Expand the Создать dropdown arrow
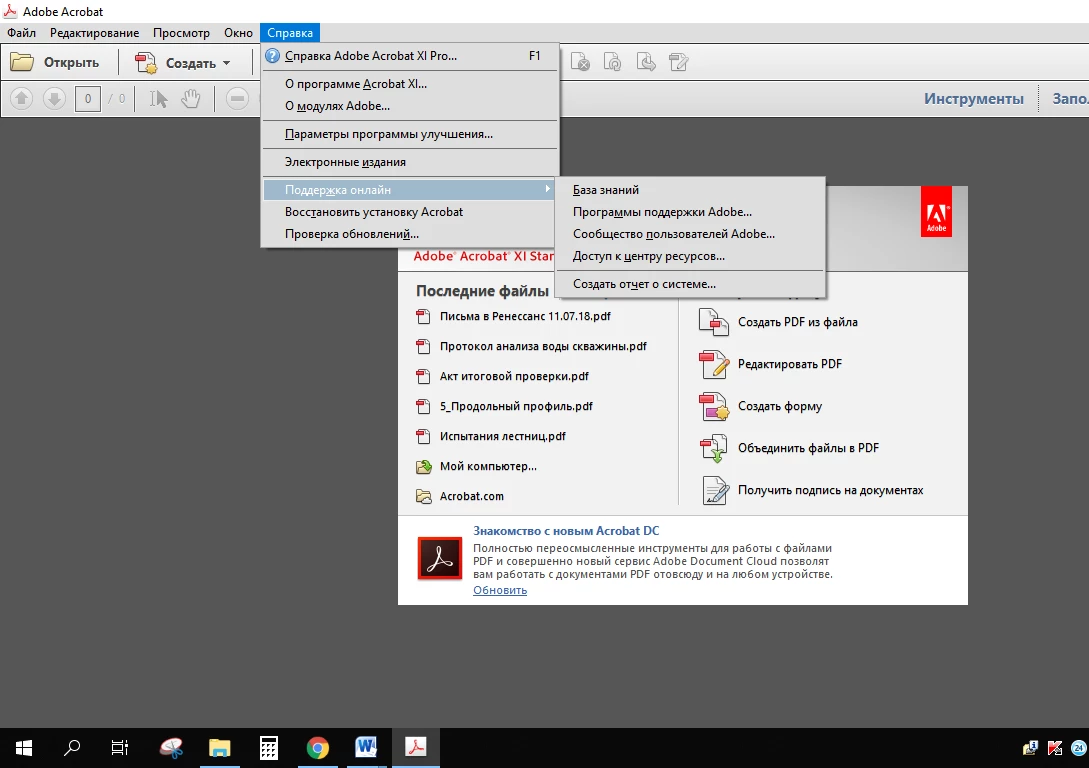 click(226, 63)
